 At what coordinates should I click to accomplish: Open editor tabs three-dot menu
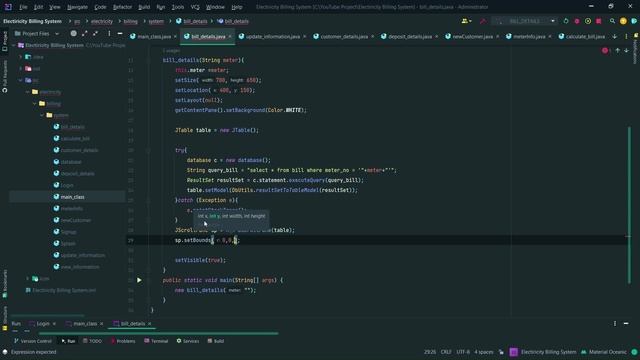626,36
